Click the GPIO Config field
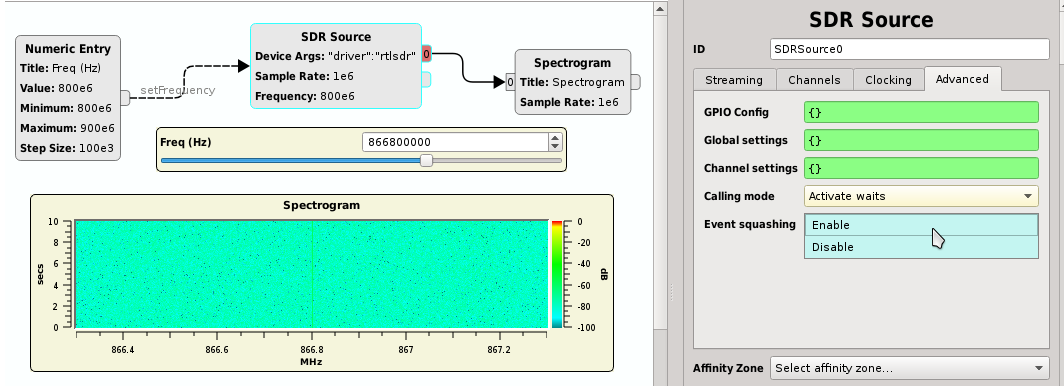This screenshot has width=1064, height=386. [921, 112]
